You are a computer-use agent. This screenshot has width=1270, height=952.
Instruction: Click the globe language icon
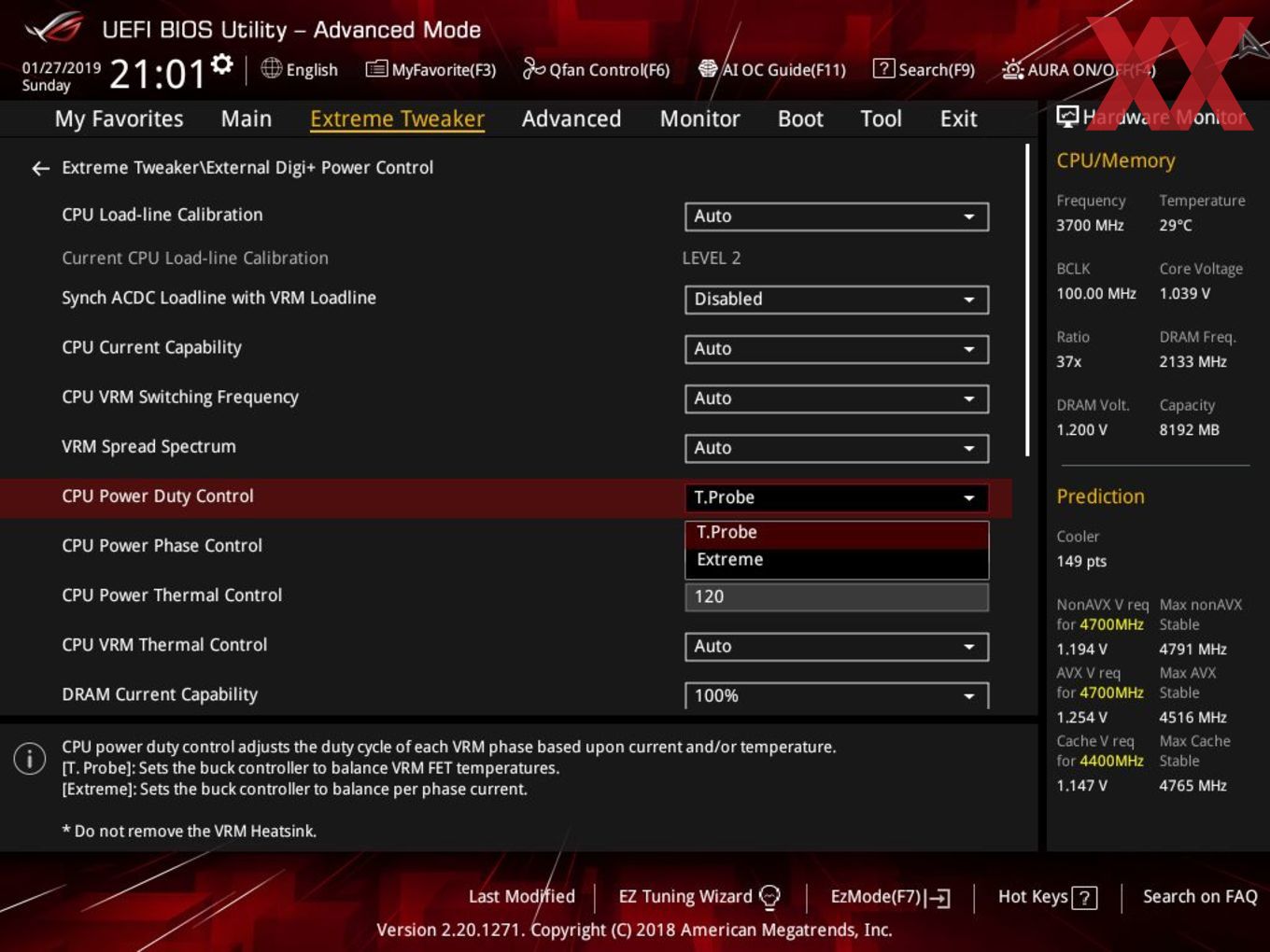[x=271, y=68]
